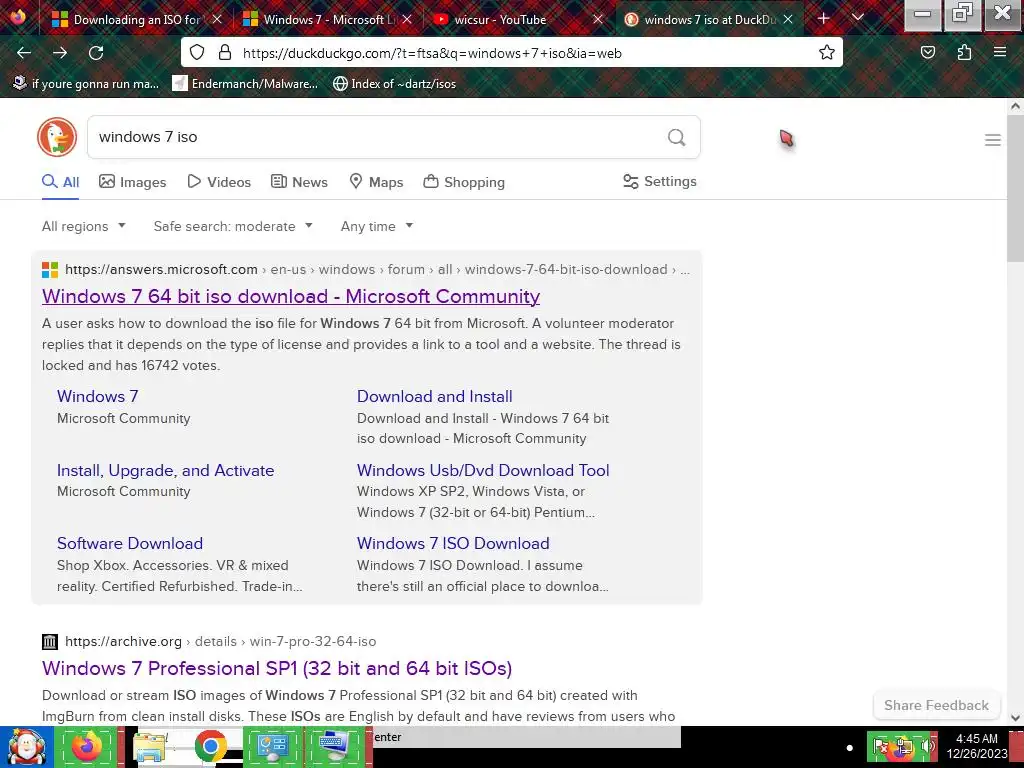Open the Firefox extensions puzzle icon
This screenshot has width=1024, height=768.
click(964, 53)
